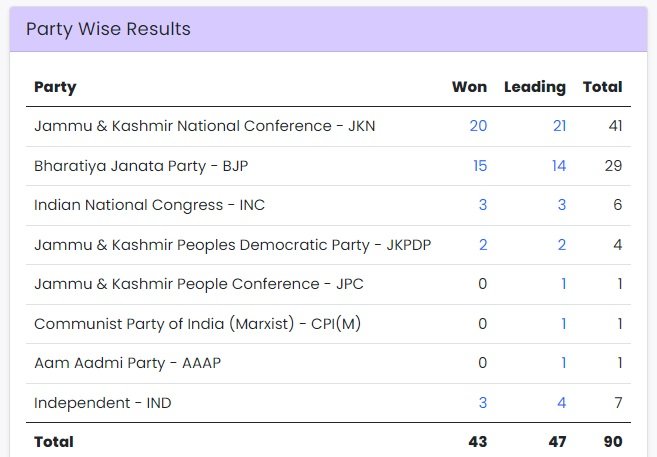Viewport: 657px width, 457px height.
Task: Click the Total column header
Action: (x=603, y=87)
